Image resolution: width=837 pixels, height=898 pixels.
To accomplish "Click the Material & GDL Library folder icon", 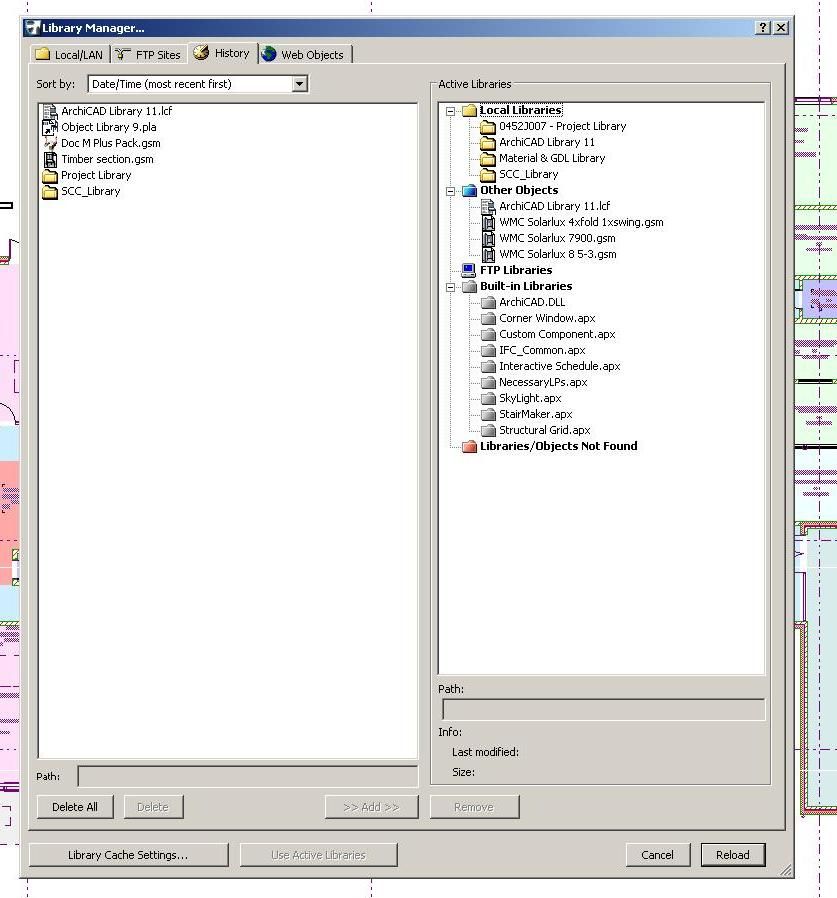I will point(488,158).
